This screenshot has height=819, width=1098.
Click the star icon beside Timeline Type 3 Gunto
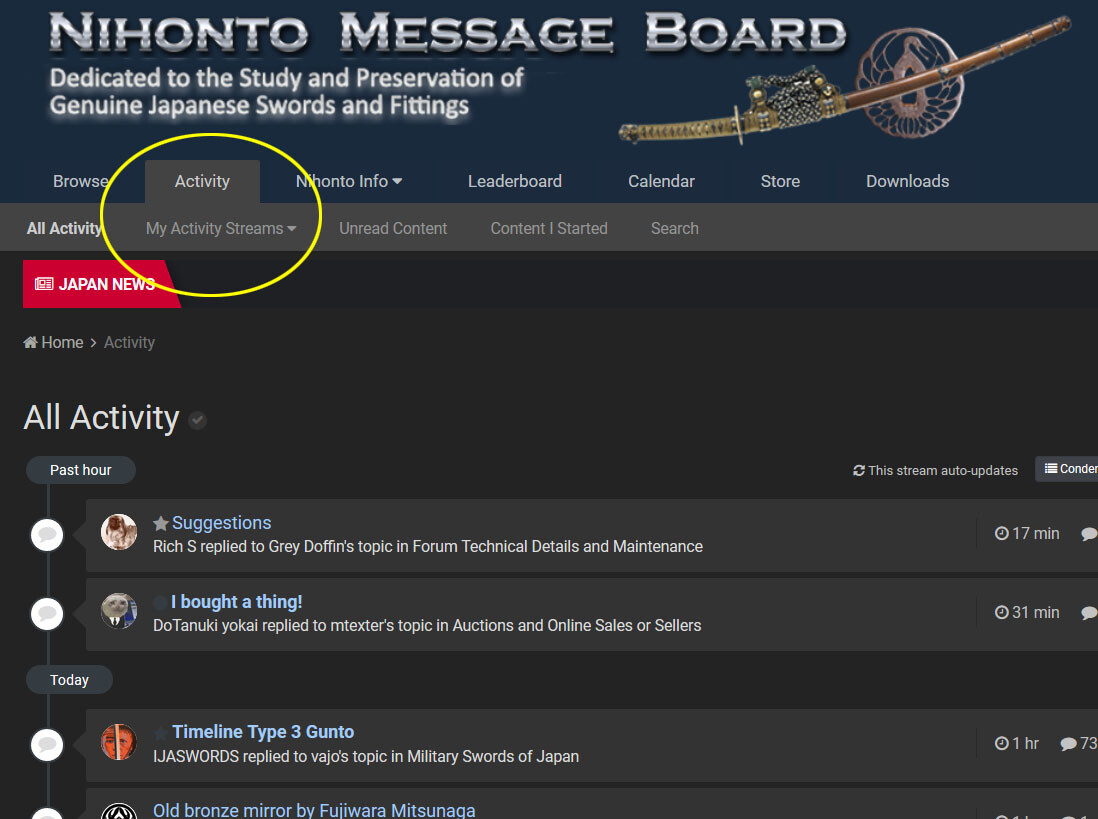160,733
